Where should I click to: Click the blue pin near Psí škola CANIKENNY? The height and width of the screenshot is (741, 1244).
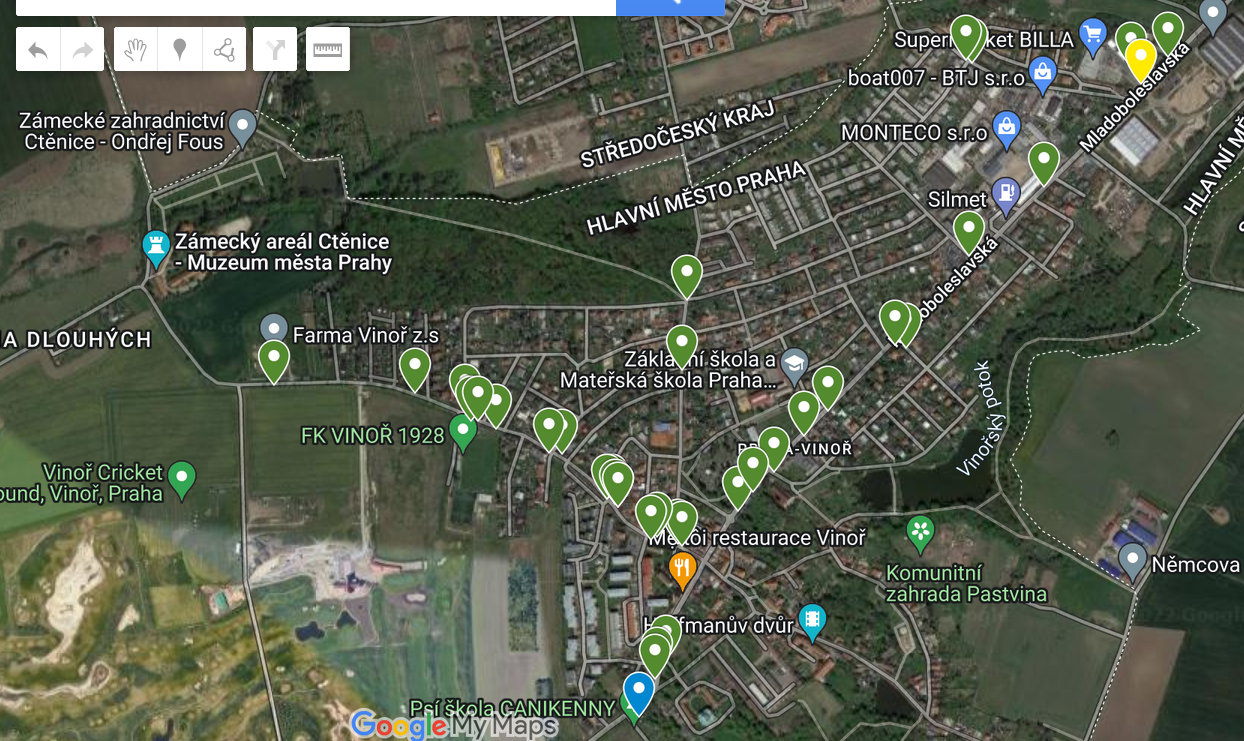coord(638,693)
